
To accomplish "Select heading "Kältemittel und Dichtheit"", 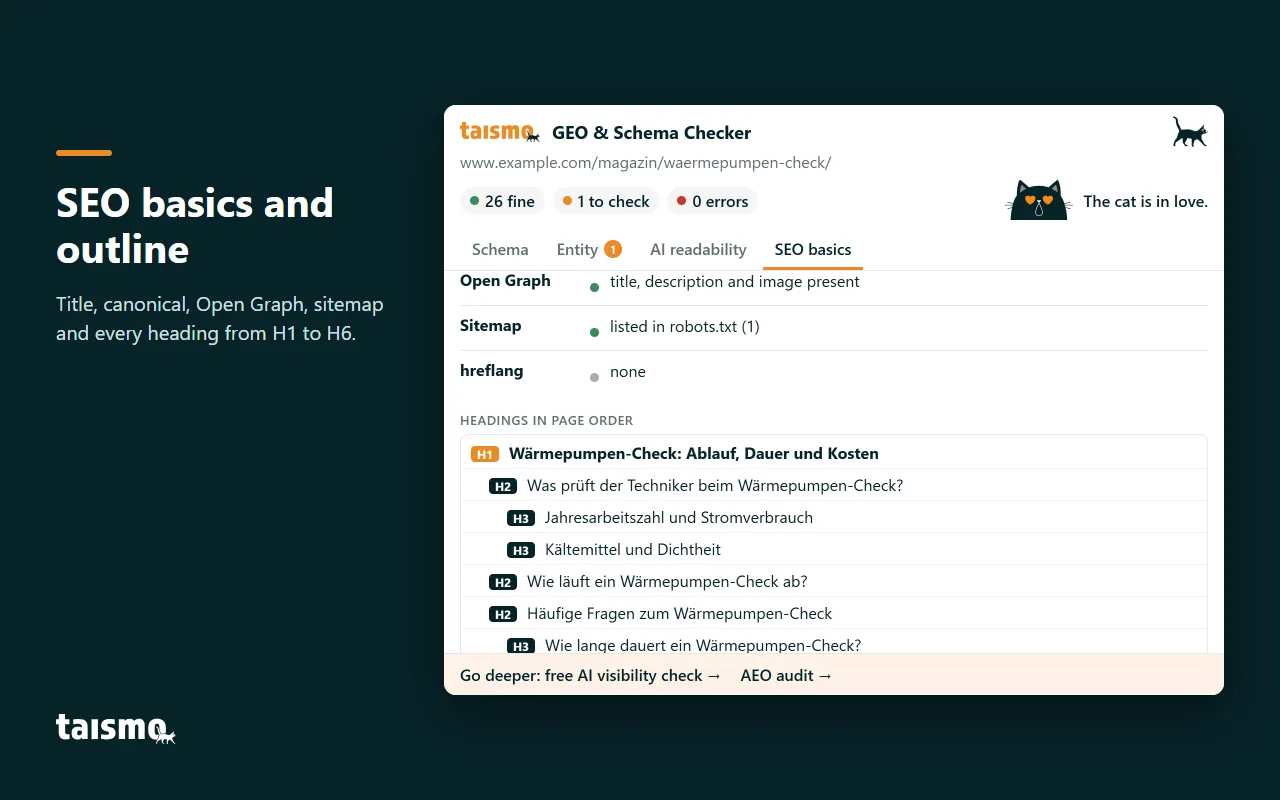I will point(633,550).
